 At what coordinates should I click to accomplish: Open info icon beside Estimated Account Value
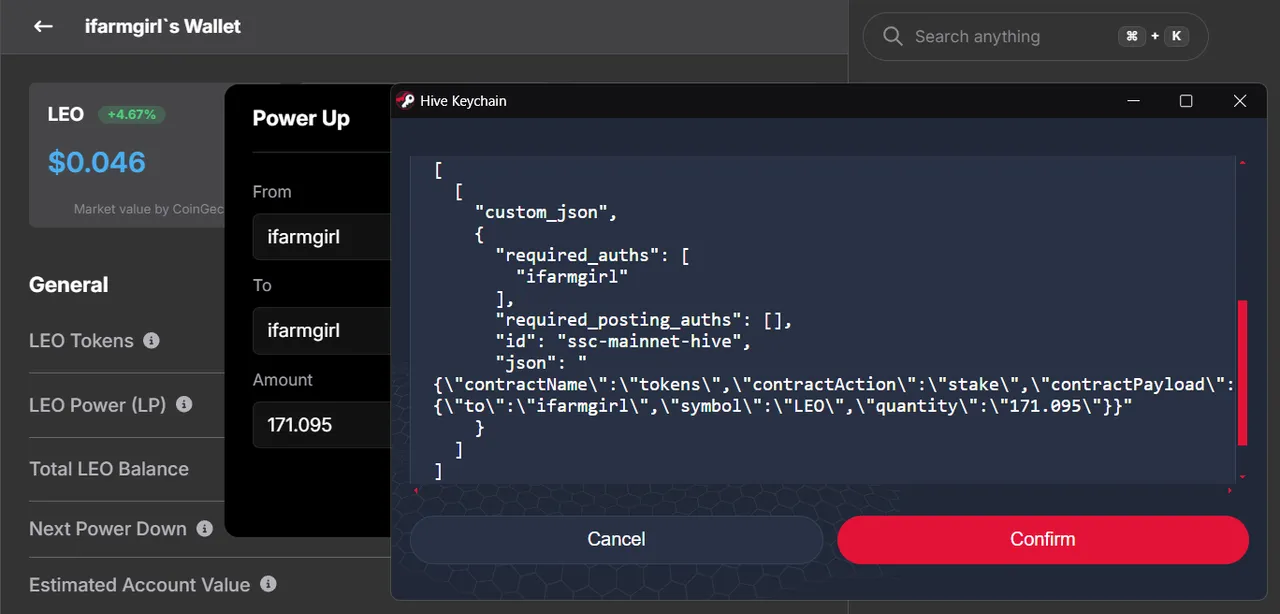(268, 584)
